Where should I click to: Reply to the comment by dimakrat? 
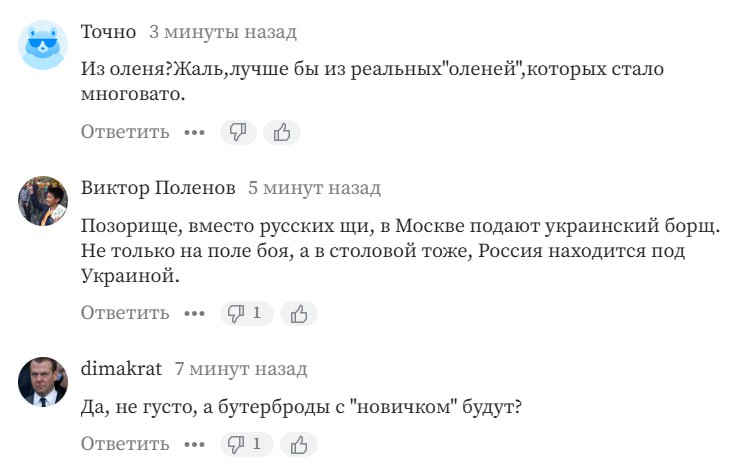(x=125, y=443)
